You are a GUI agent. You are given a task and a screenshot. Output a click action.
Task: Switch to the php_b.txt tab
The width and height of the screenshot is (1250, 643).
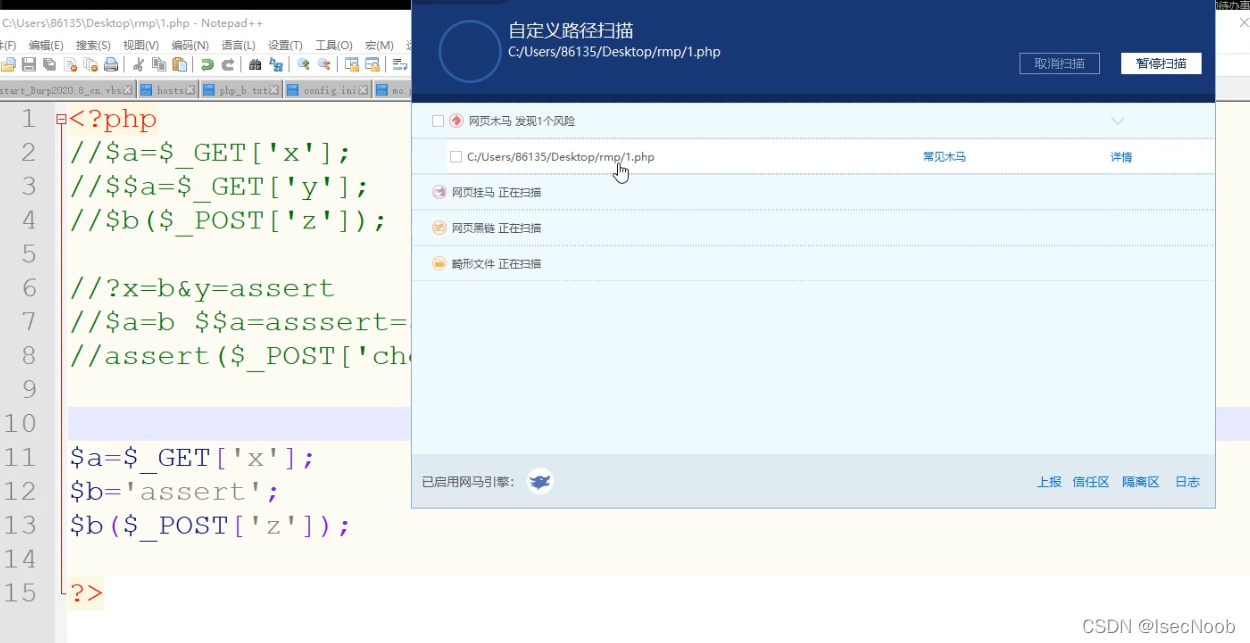pos(244,90)
